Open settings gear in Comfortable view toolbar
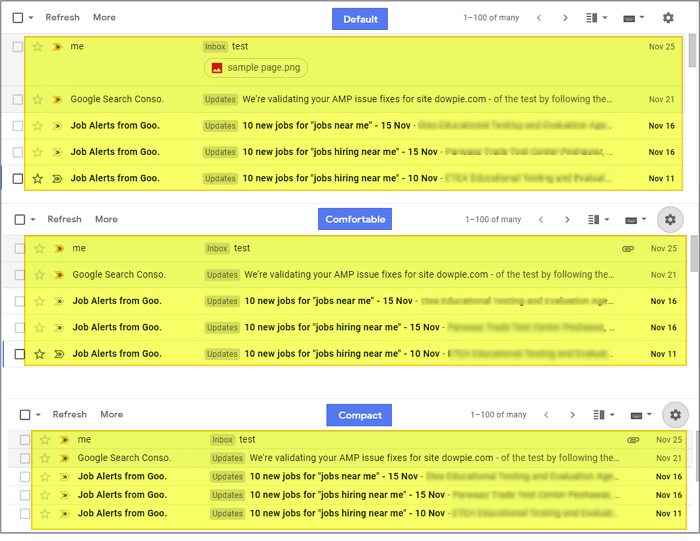The height and width of the screenshot is (541, 700). tap(670, 220)
